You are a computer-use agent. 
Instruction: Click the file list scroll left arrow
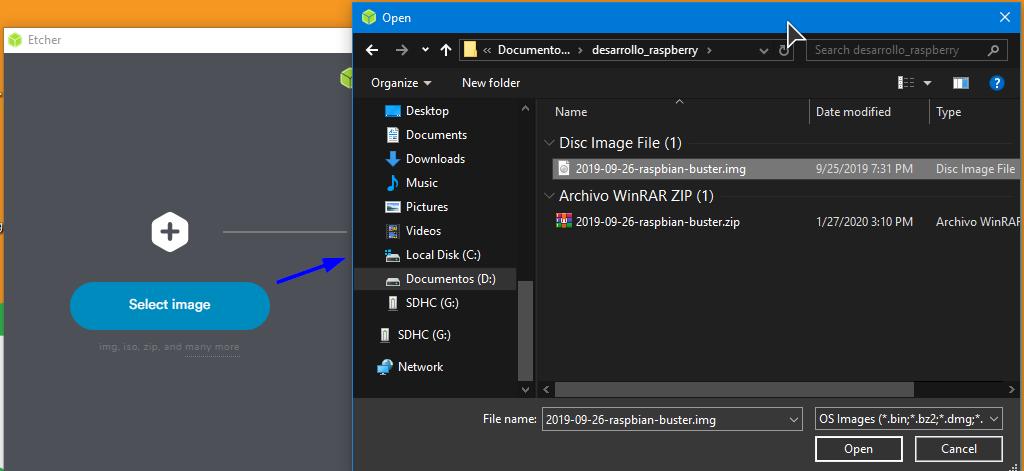pyautogui.click(x=545, y=389)
